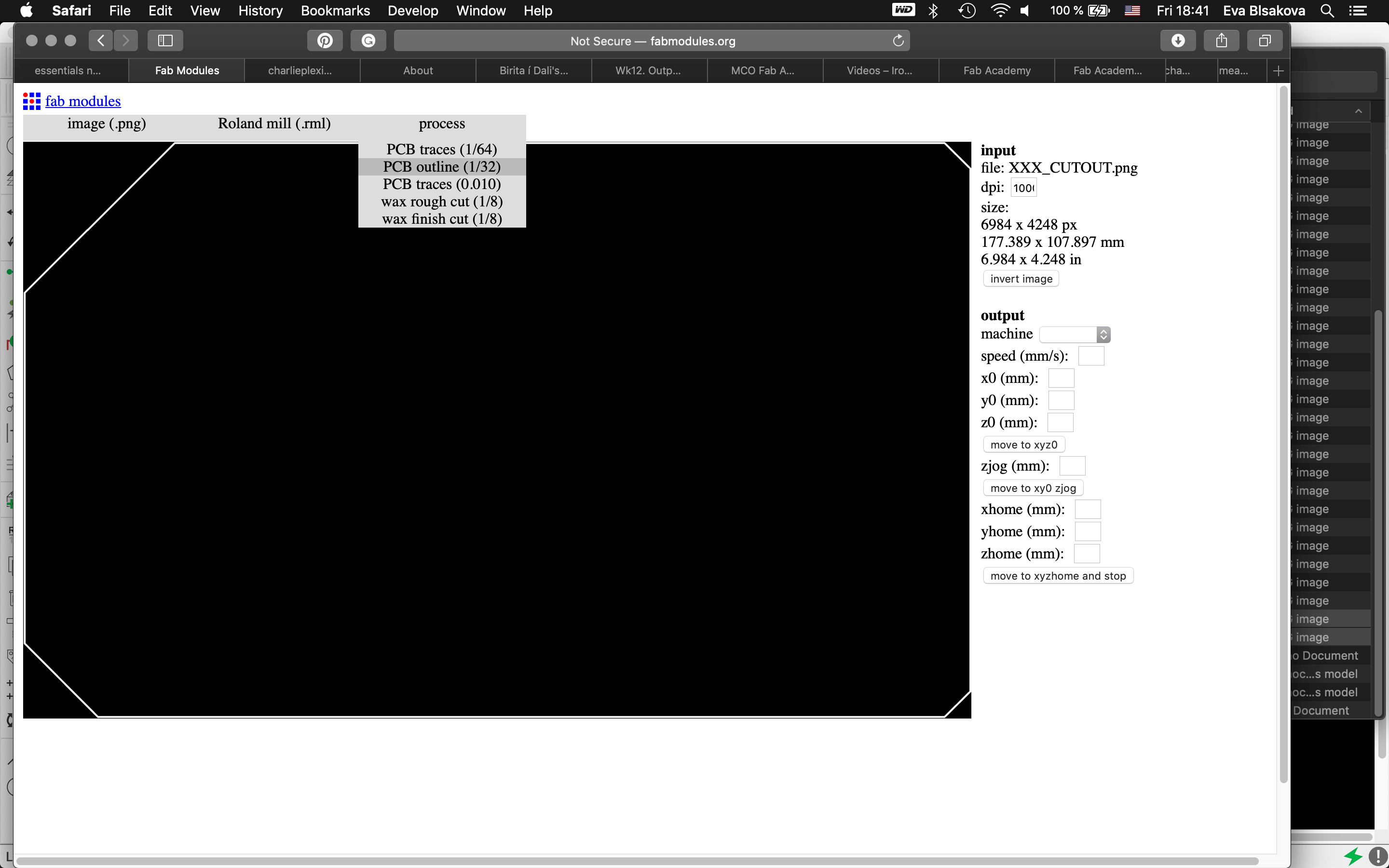Click the dpi input field

click(1023, 188)
